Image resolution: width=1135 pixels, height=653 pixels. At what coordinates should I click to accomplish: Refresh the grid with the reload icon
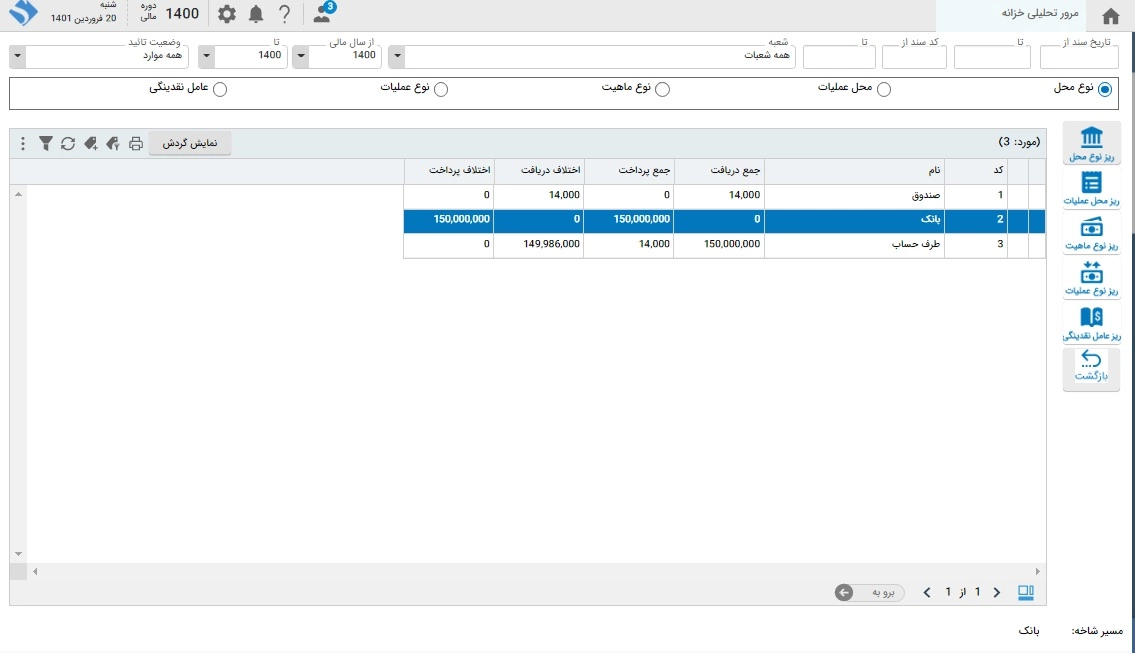coord(68,144)
